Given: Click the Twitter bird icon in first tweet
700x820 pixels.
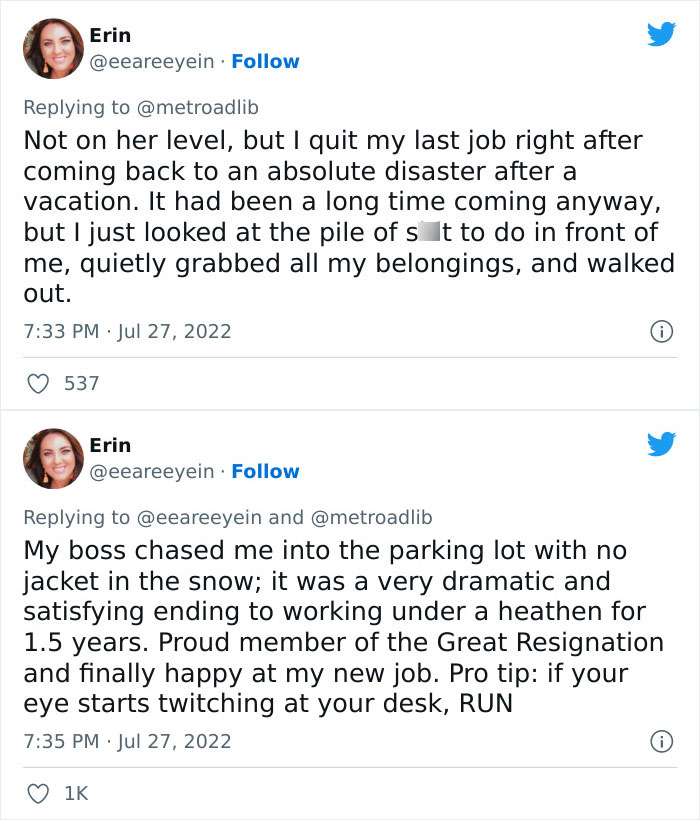Looking at the screenshot, I should click(x=661, y=35).
